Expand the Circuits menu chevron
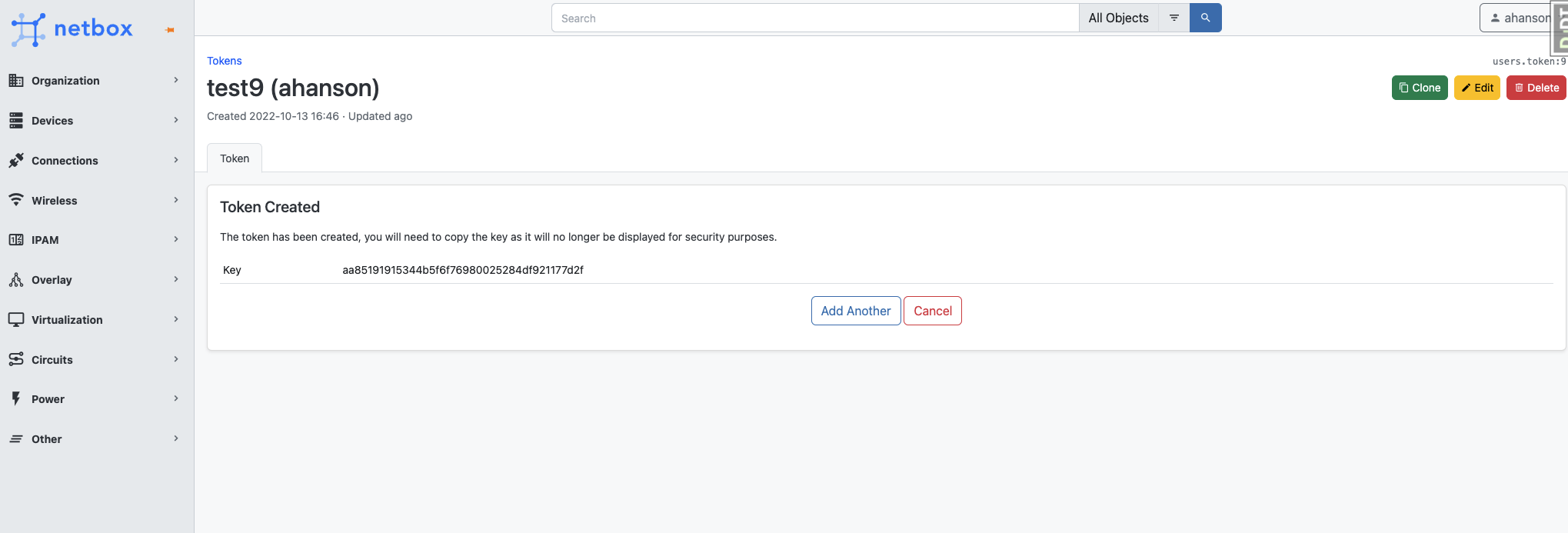1568x533 pixels. (x=176, y=359)
